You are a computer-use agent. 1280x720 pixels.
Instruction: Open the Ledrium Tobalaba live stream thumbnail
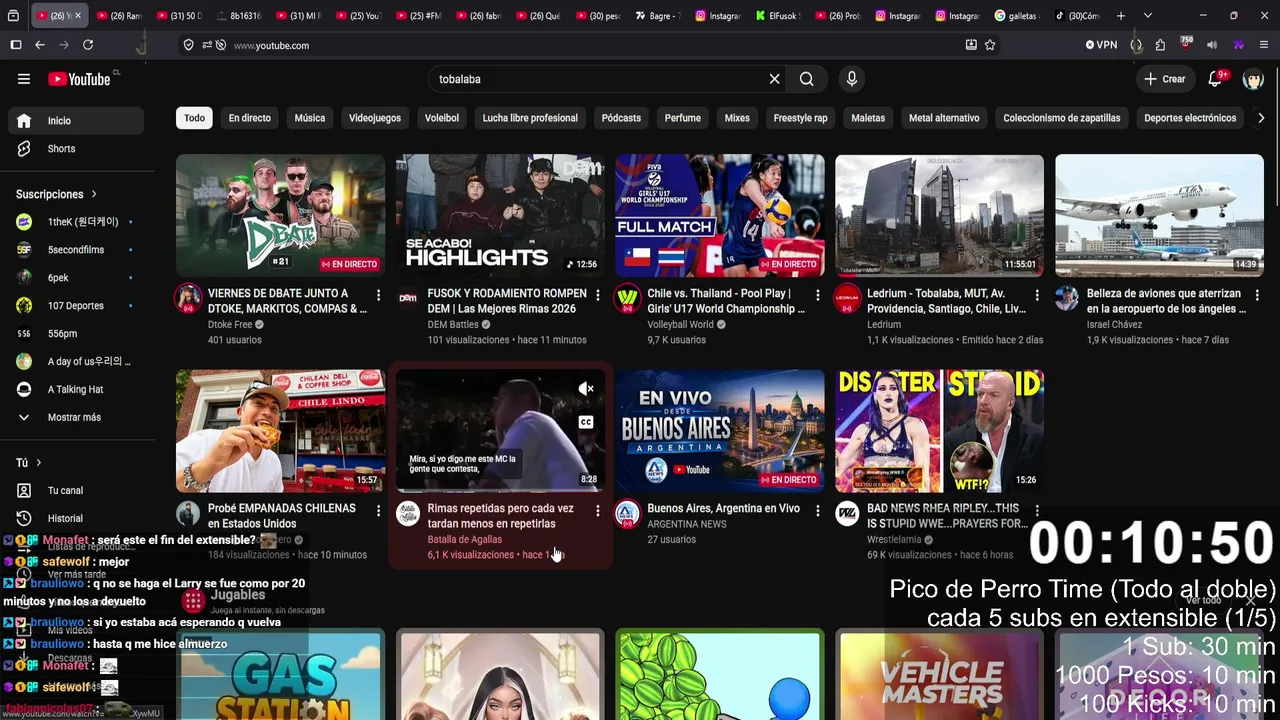[x=939, y=215]
